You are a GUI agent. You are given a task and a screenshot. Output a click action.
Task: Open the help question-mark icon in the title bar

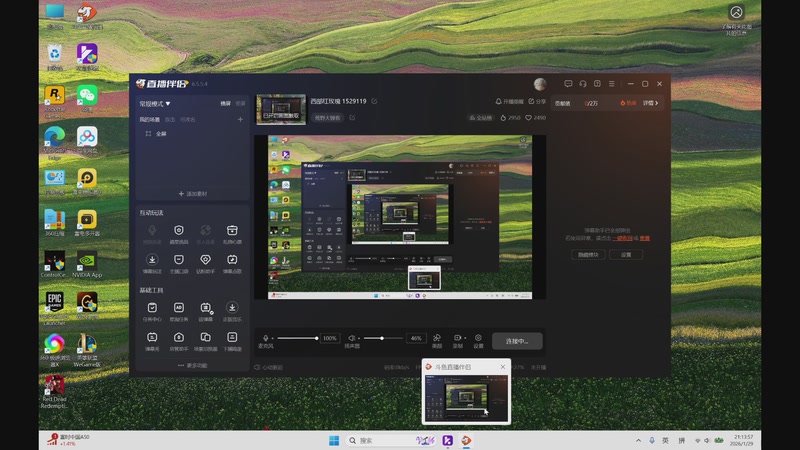pos(597,84)
